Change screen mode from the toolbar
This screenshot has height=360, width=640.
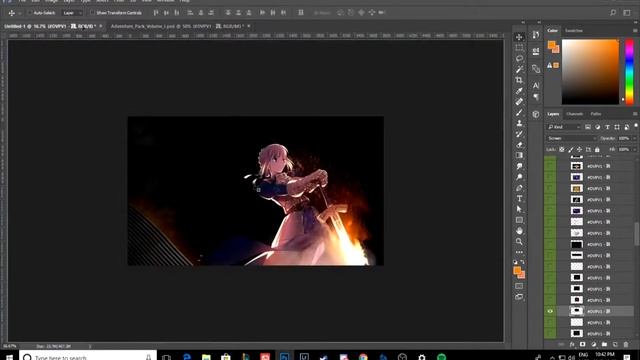519,297
